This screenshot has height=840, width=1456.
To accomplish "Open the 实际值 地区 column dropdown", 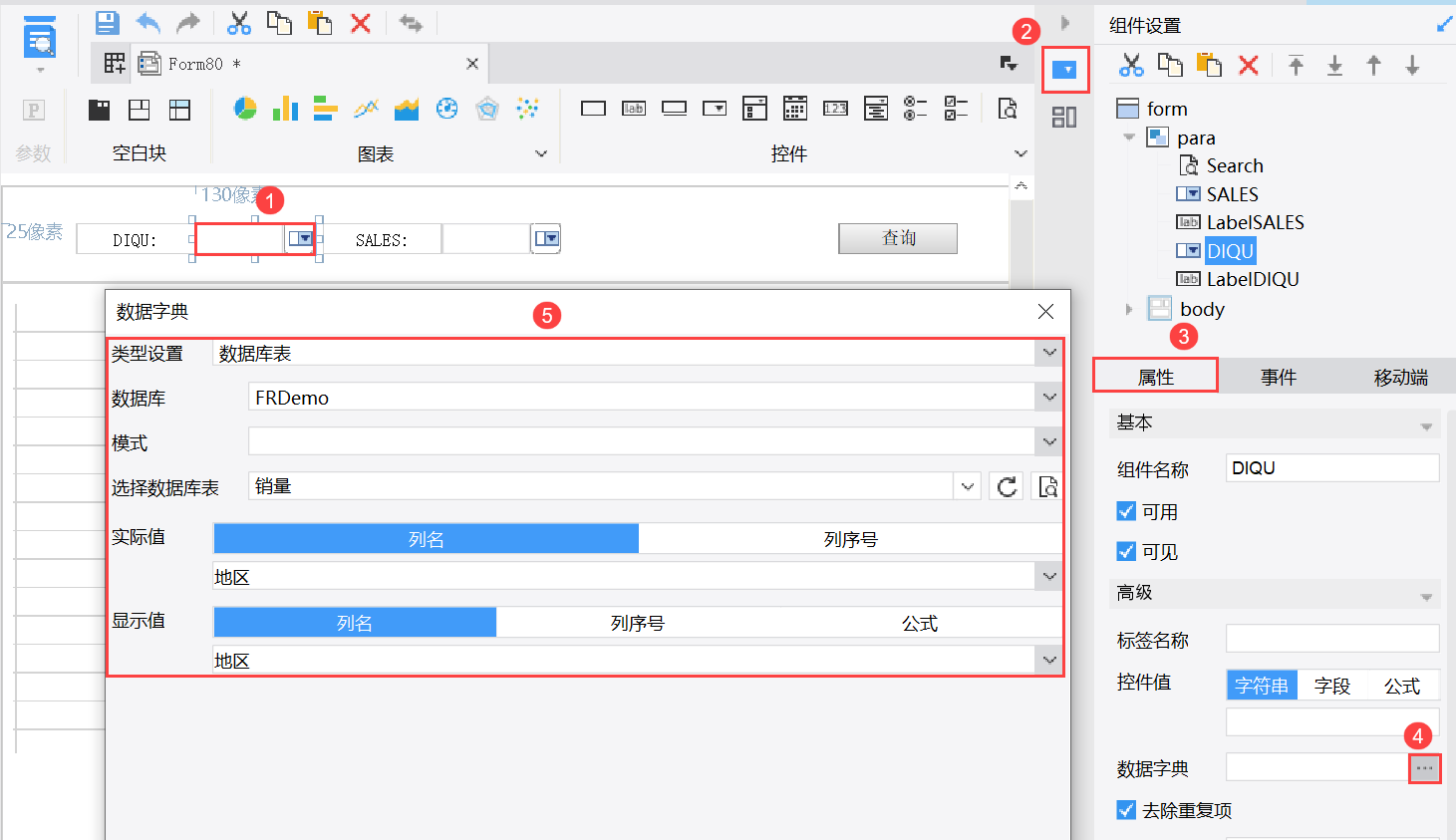I will [x=1049, y=576].
